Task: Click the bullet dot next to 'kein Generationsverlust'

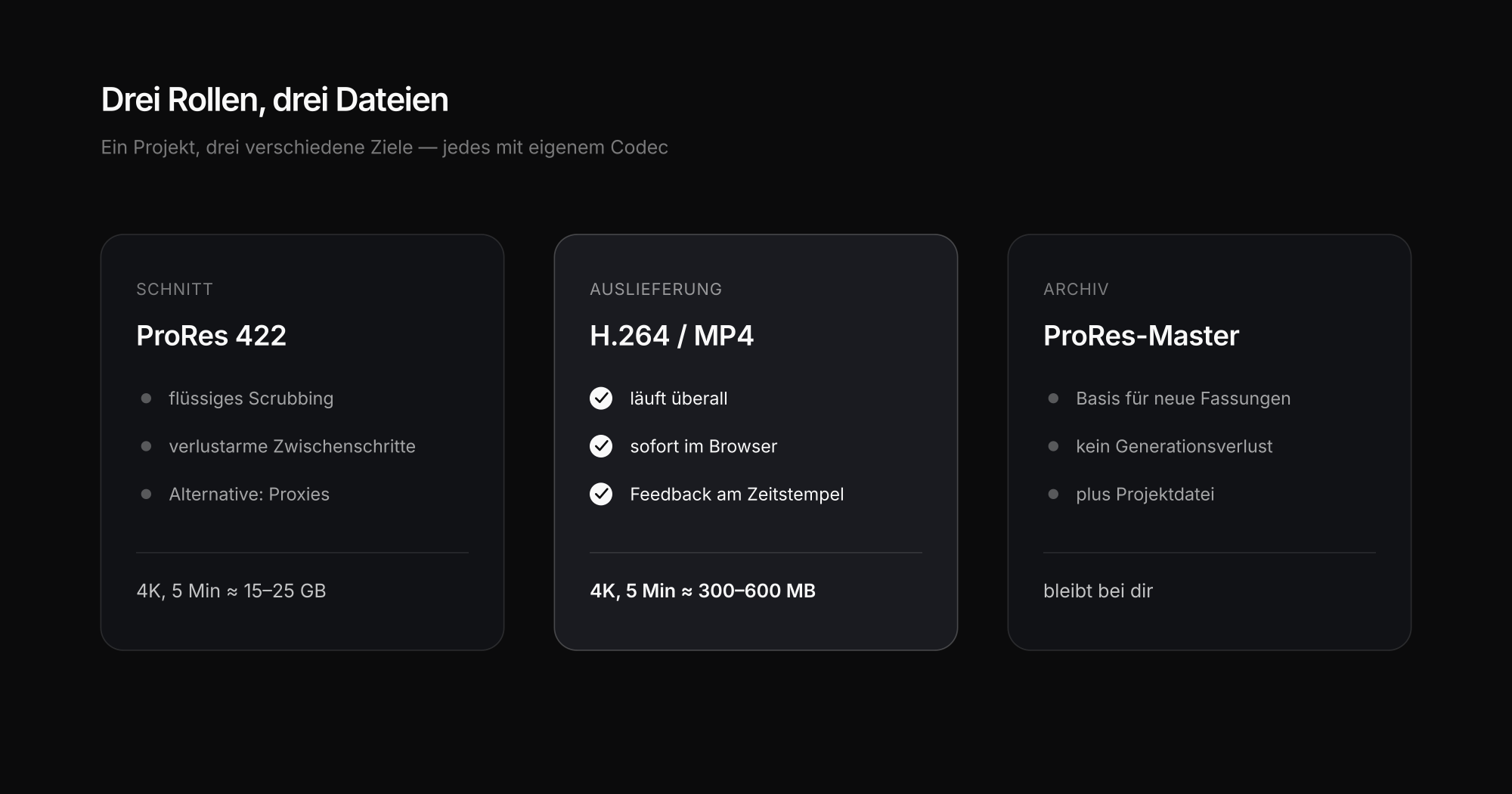Action: 1053,446
